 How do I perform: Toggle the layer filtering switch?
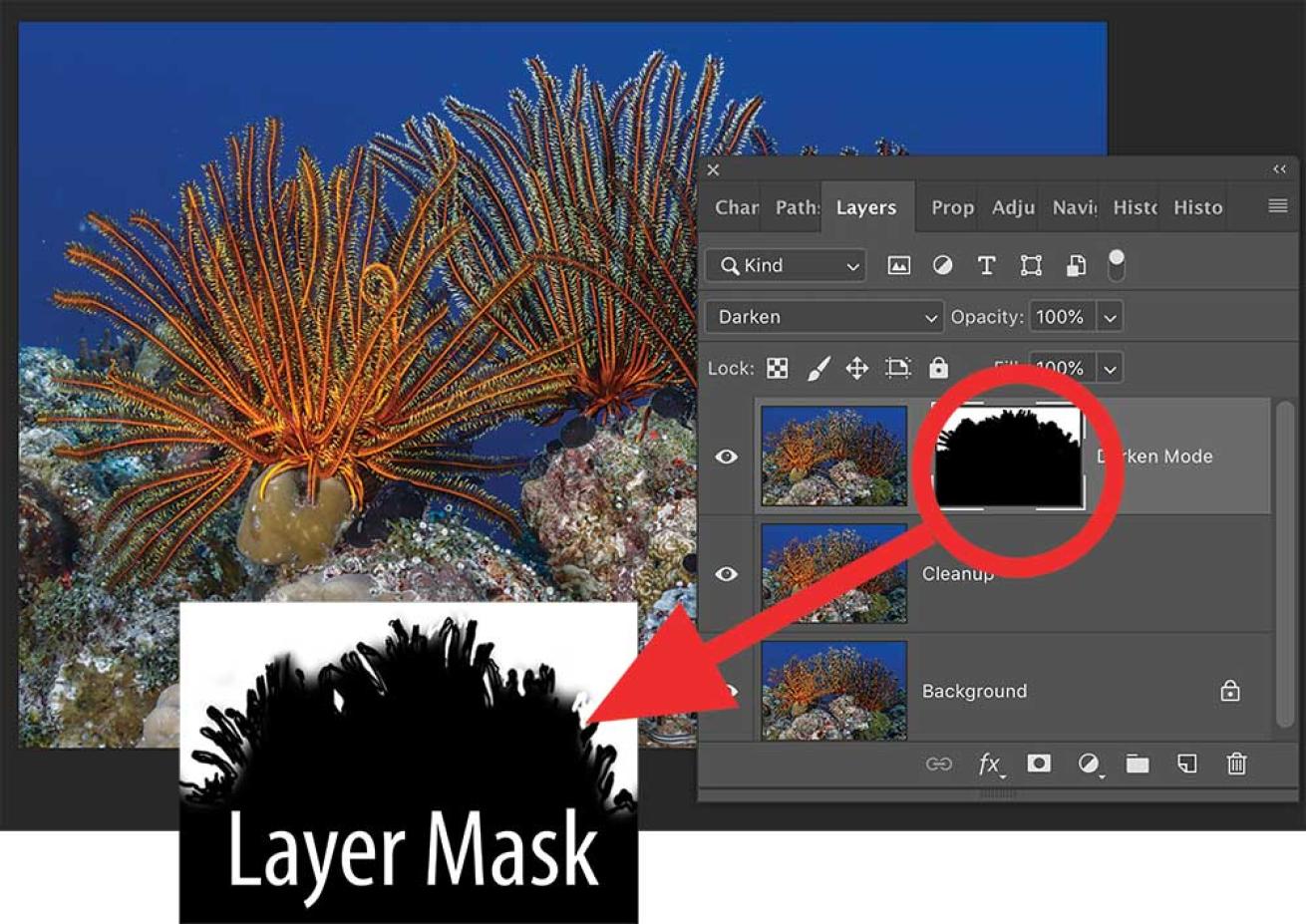click(1117, 265)
